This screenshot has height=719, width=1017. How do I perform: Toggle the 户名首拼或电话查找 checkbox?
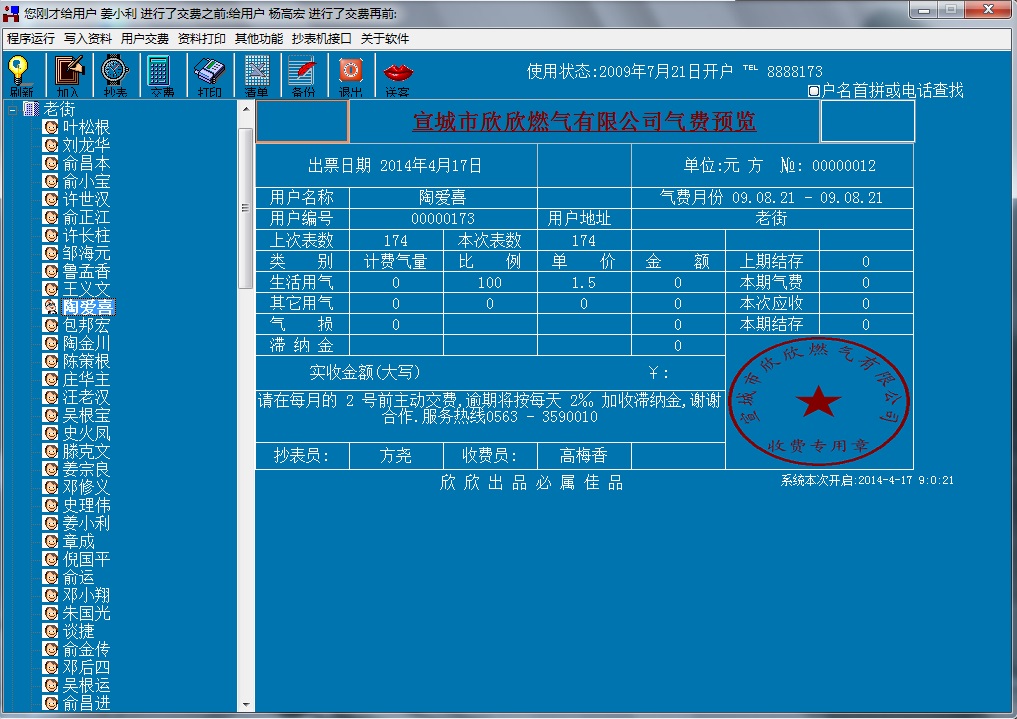coord(813,91)
